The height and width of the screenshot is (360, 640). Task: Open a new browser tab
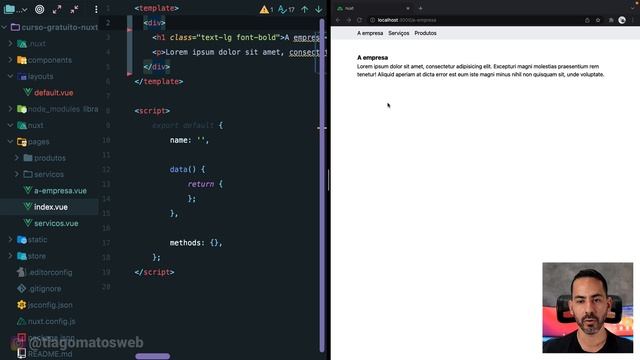(x=420, y=8)
